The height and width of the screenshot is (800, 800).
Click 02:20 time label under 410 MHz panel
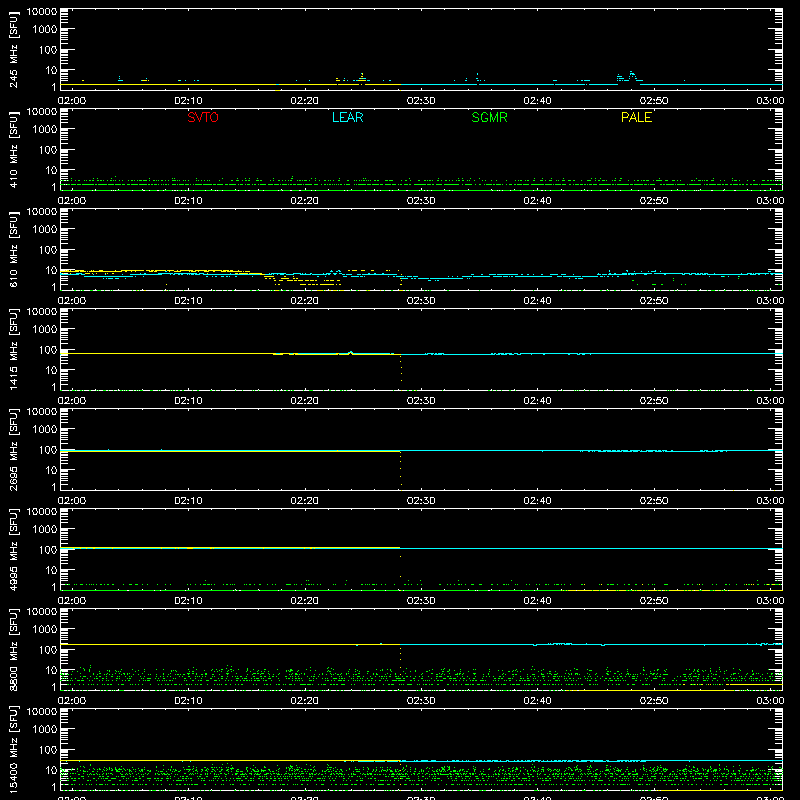point(305,201)
